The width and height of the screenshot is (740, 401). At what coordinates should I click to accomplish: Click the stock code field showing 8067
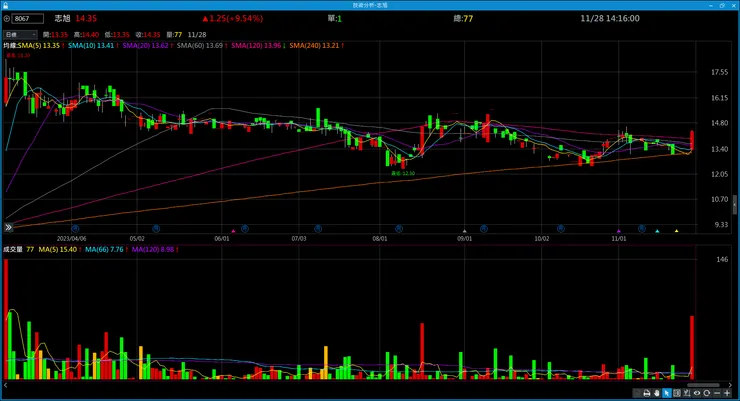click(27, 19)
